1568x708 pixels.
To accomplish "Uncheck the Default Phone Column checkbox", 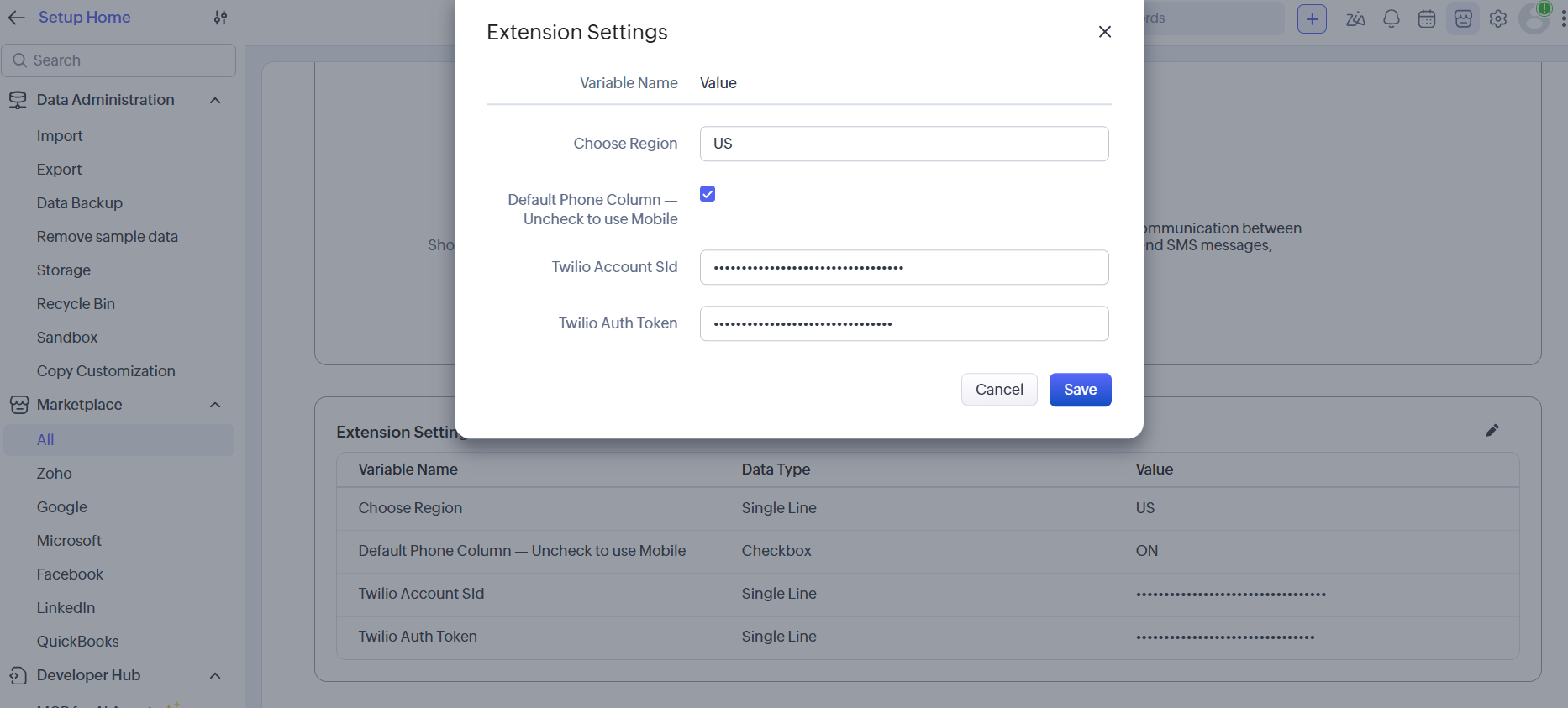I will tap(708, 194).
